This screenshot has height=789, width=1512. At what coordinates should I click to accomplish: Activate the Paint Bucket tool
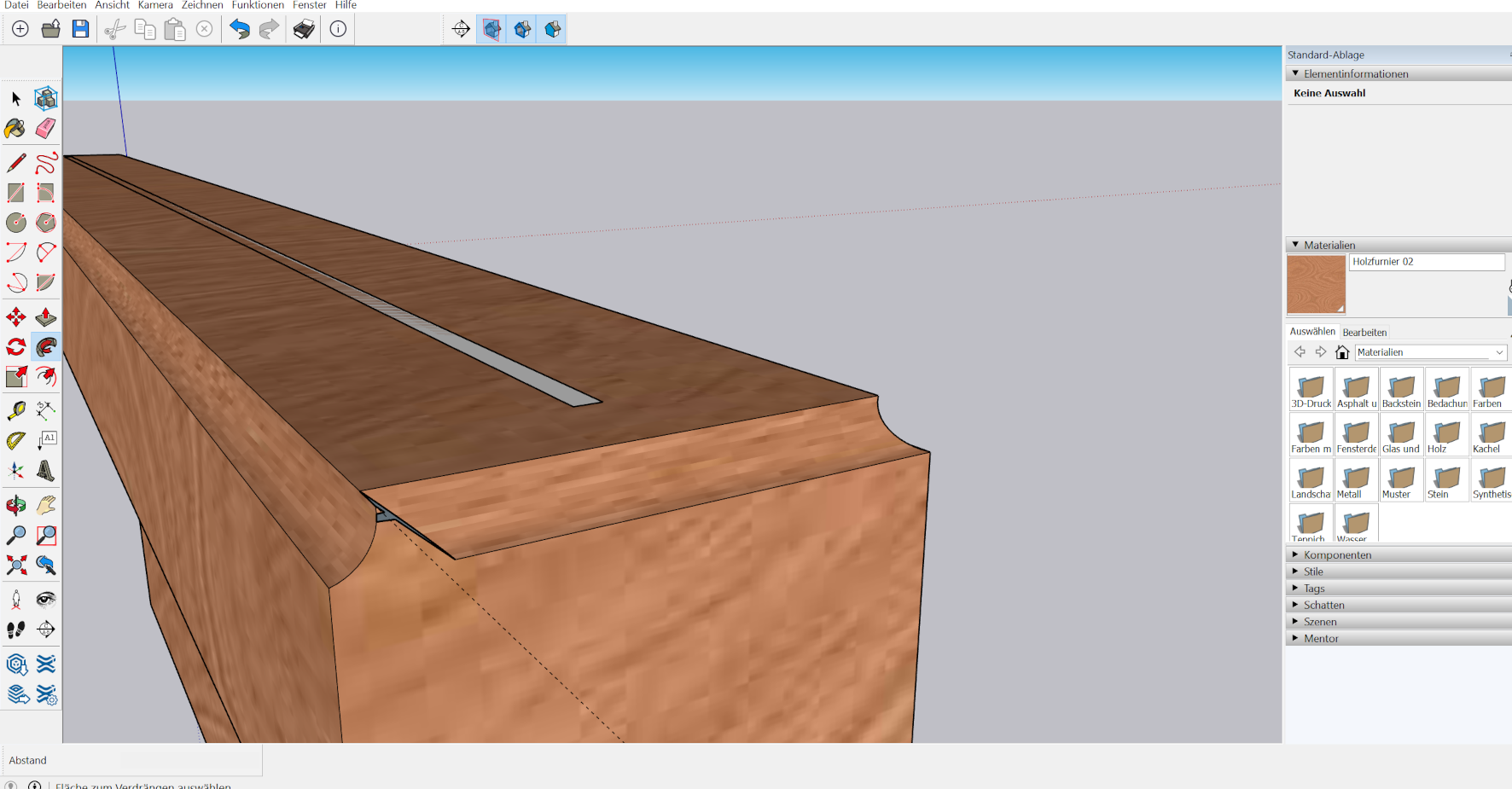pyautogui.click(x=15, y=129)
